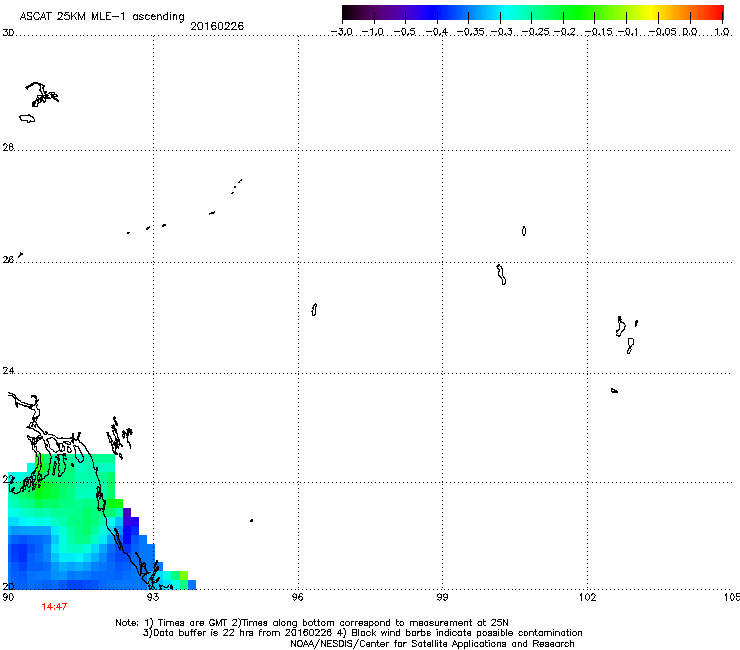Screen dimensions: 740x650
Task: Click latitude label 20 on the left axis
Action: click(8, 586)
